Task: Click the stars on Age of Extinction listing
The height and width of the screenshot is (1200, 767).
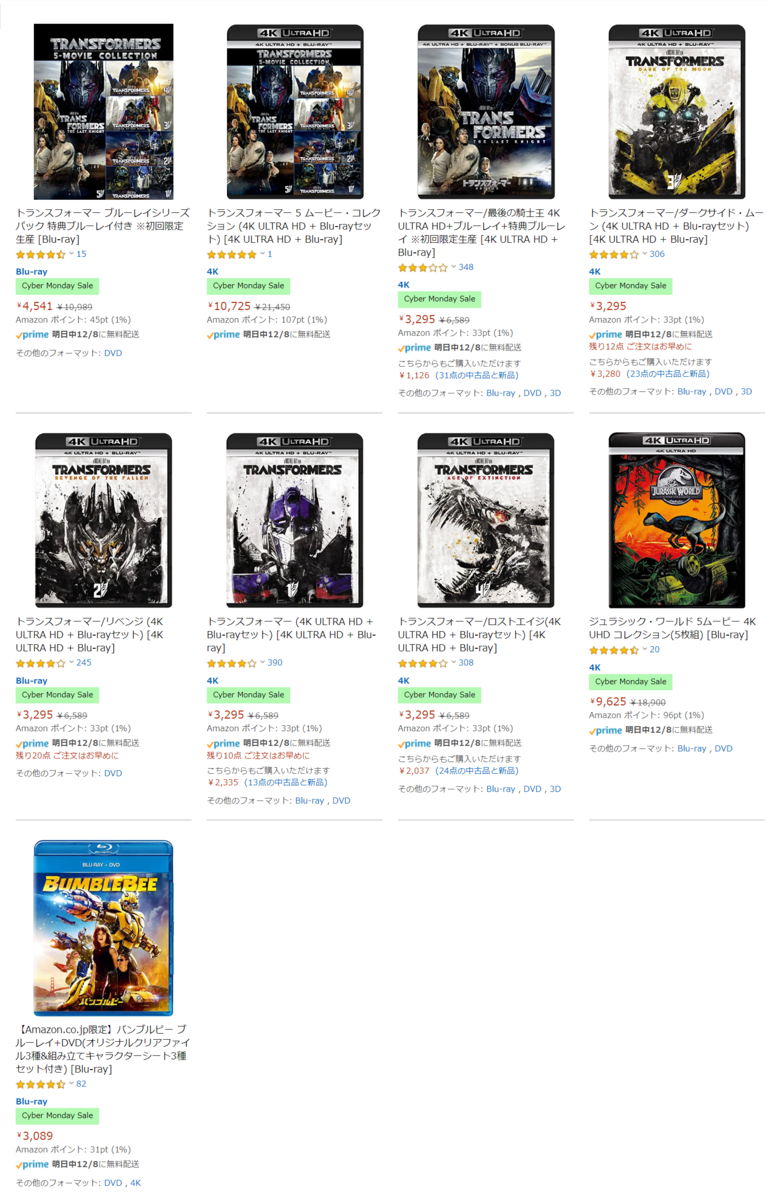Action: click(x=423, y=663)
